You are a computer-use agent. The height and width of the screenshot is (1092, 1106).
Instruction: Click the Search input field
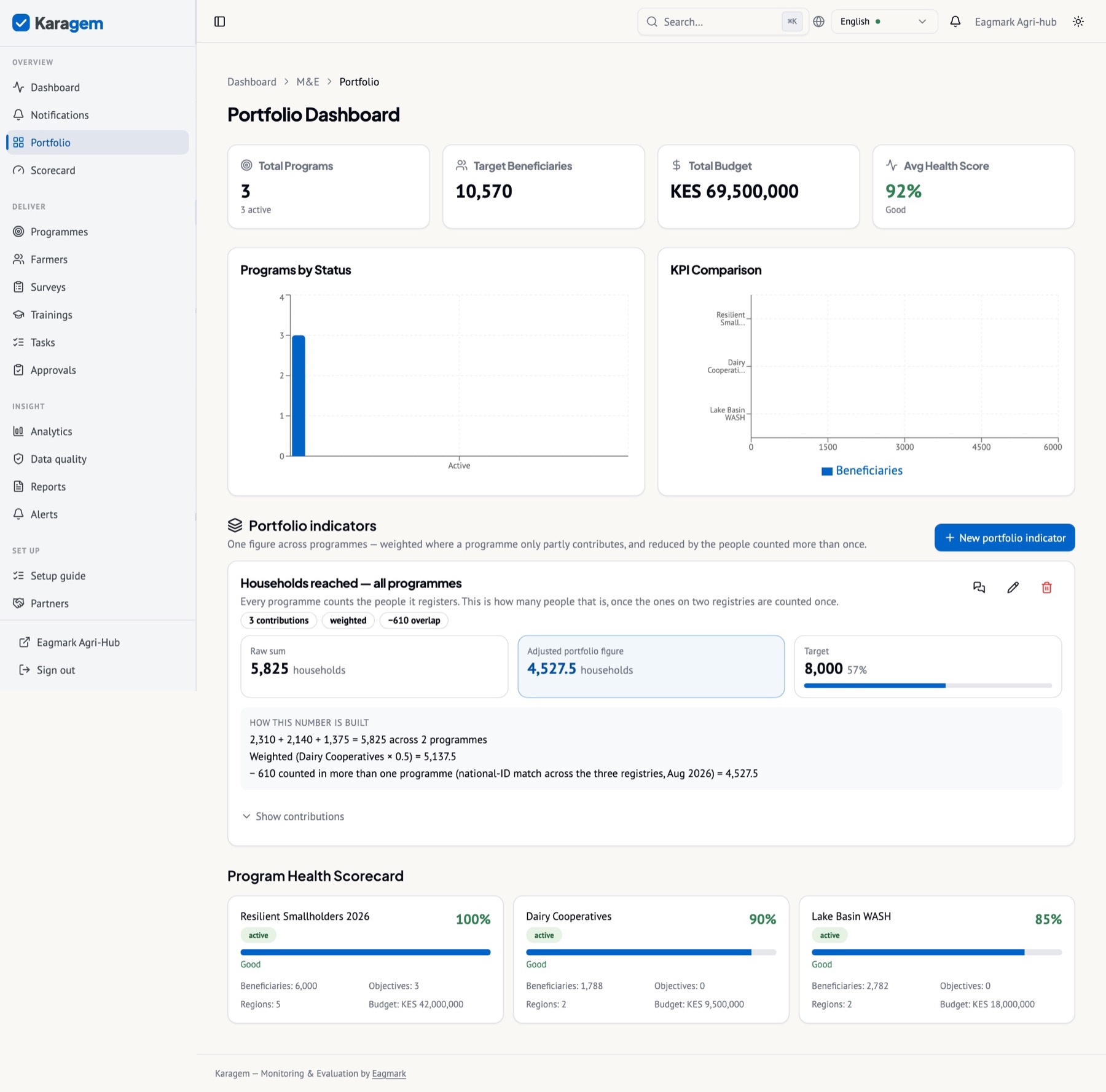[723, 22]
